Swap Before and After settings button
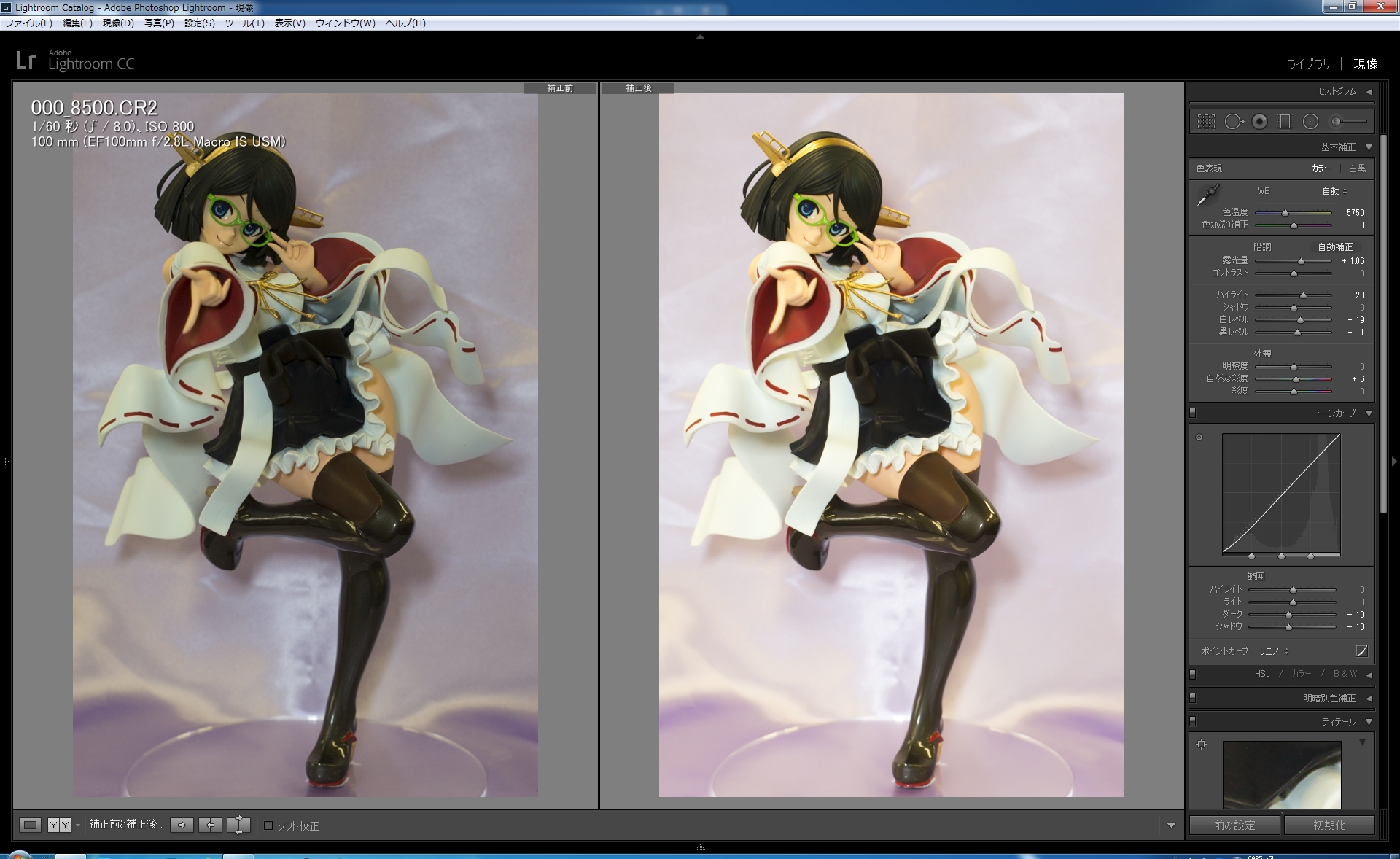The height and width of the screenshot is (859, 1400). coord(238,825)
